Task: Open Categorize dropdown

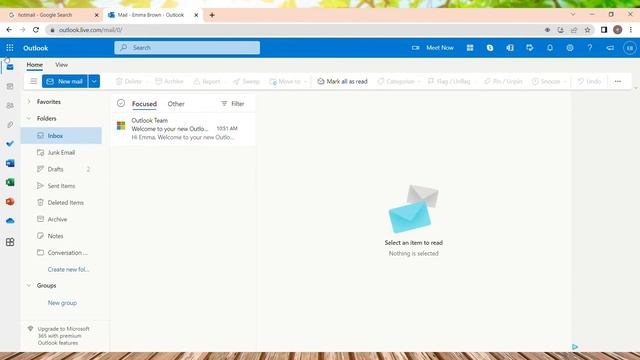Action: pyautogui.click(x=399, y=81)
